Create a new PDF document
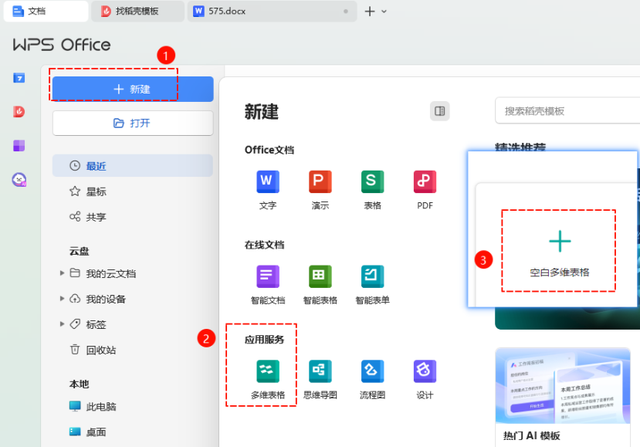The width and height of the screenshot is (640, 447). coord(425,190)
